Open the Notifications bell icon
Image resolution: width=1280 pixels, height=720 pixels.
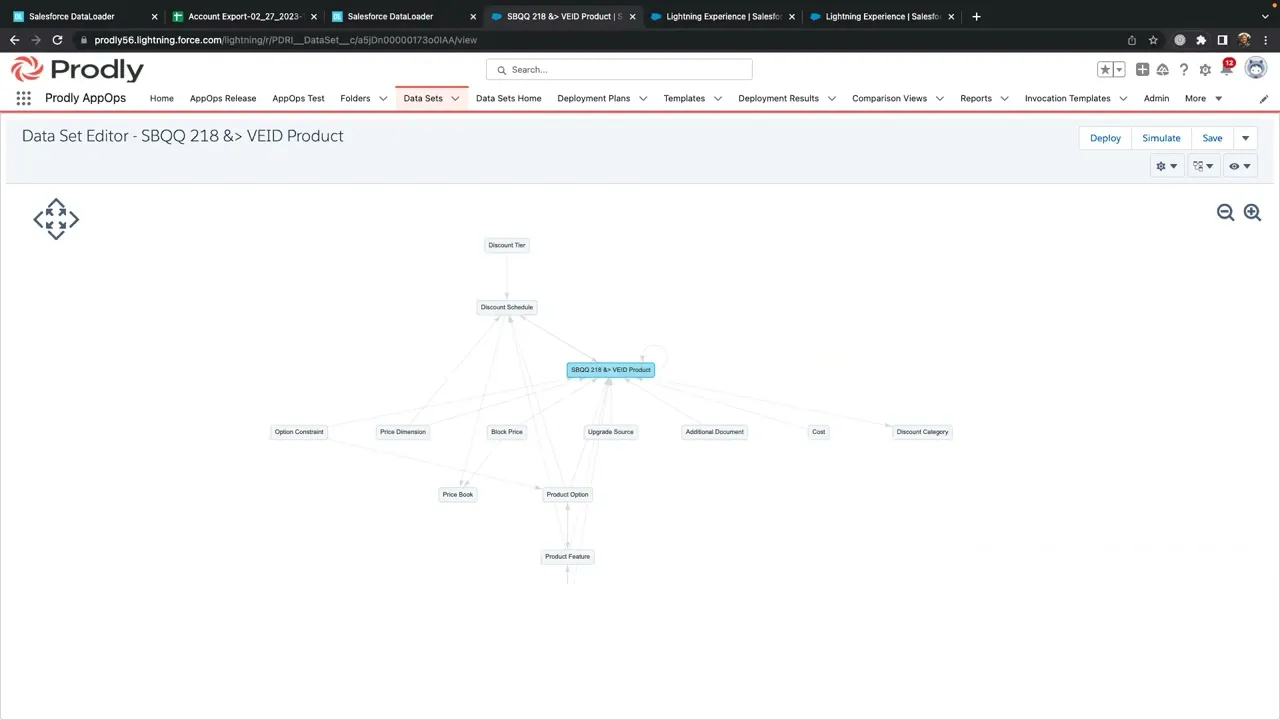(1226, 69)
